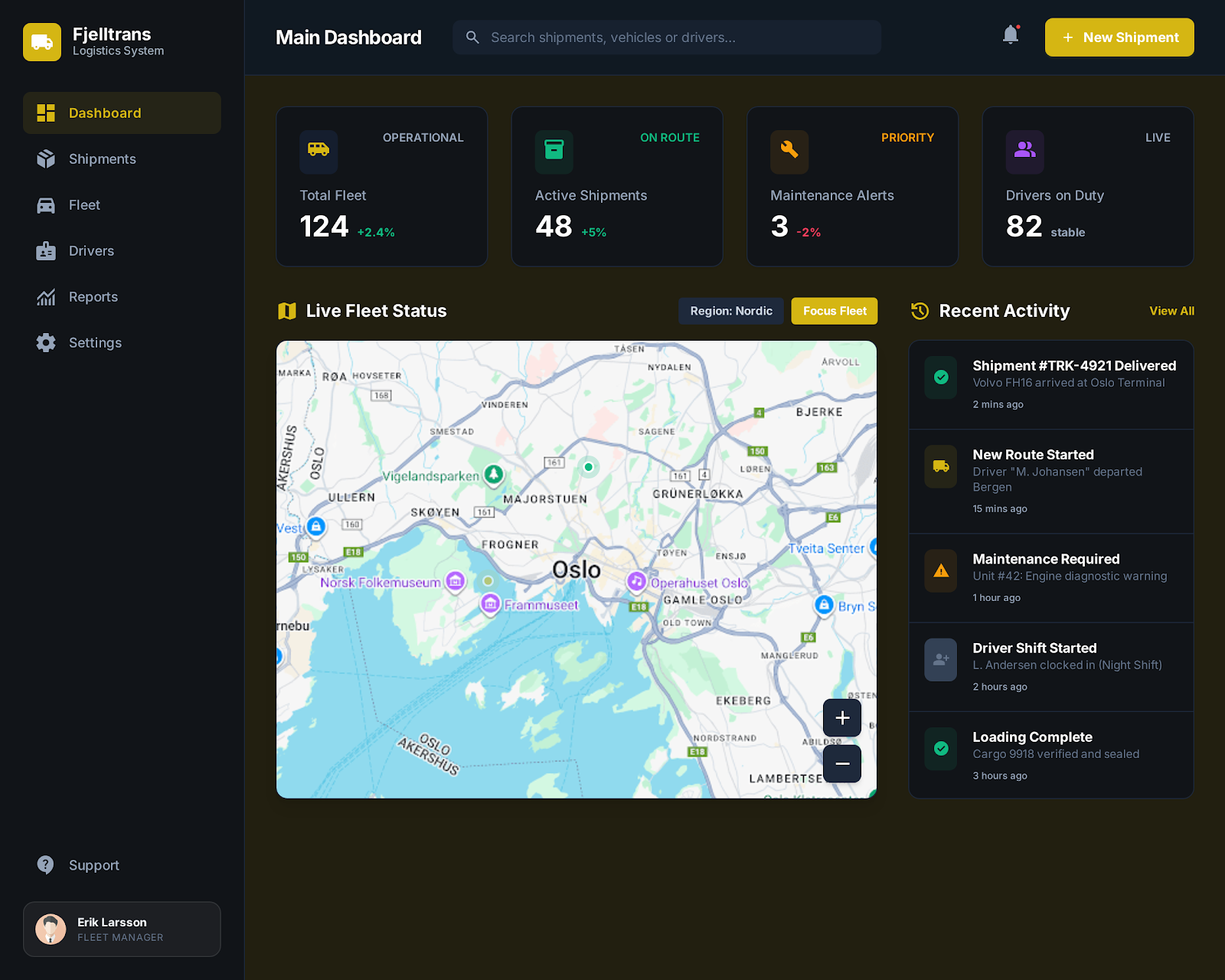View All recent activity
Screen dimensions: 1225x980
pos(1171,311)
